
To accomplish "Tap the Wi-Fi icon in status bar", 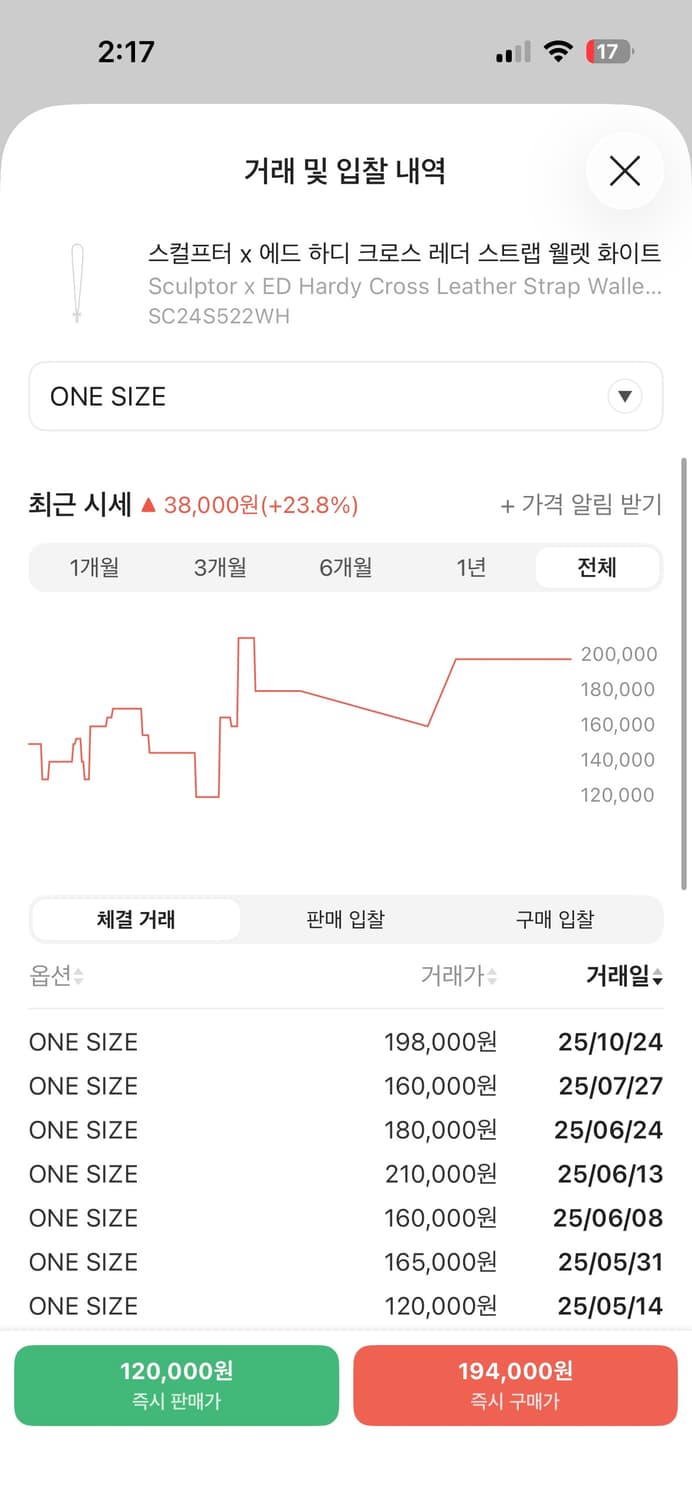I will (x=559, y=50).
